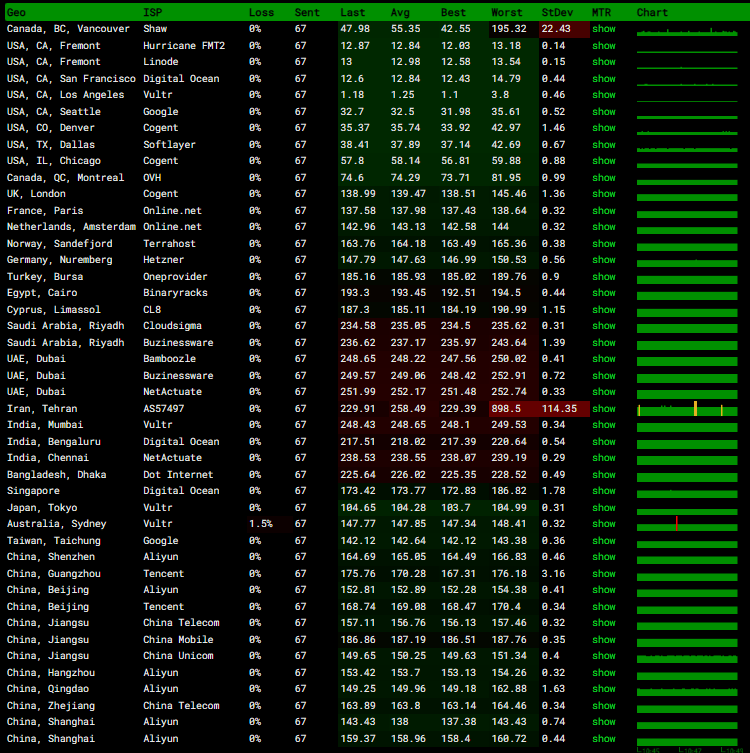This screenshot has width=750, height=753.
Task: Open show link for Chicago Cogent
Action: coord(604,161)
